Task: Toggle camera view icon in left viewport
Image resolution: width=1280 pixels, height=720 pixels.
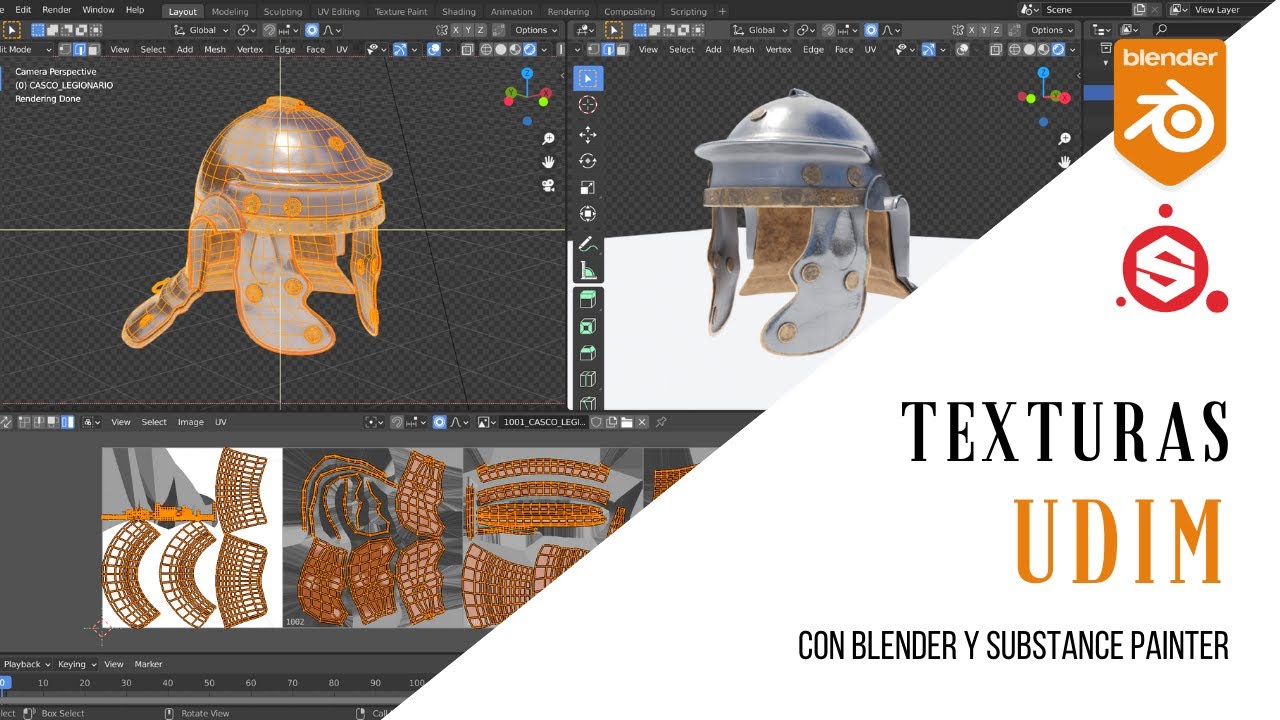Action: [549, 186]
